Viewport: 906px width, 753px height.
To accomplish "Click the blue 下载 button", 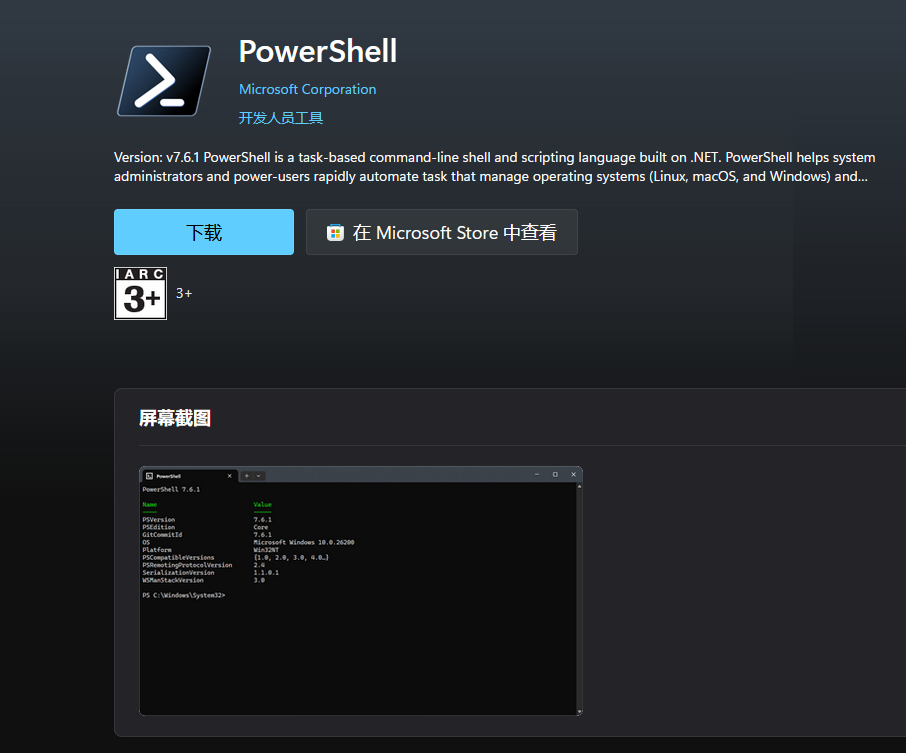I will click(204, 232).
